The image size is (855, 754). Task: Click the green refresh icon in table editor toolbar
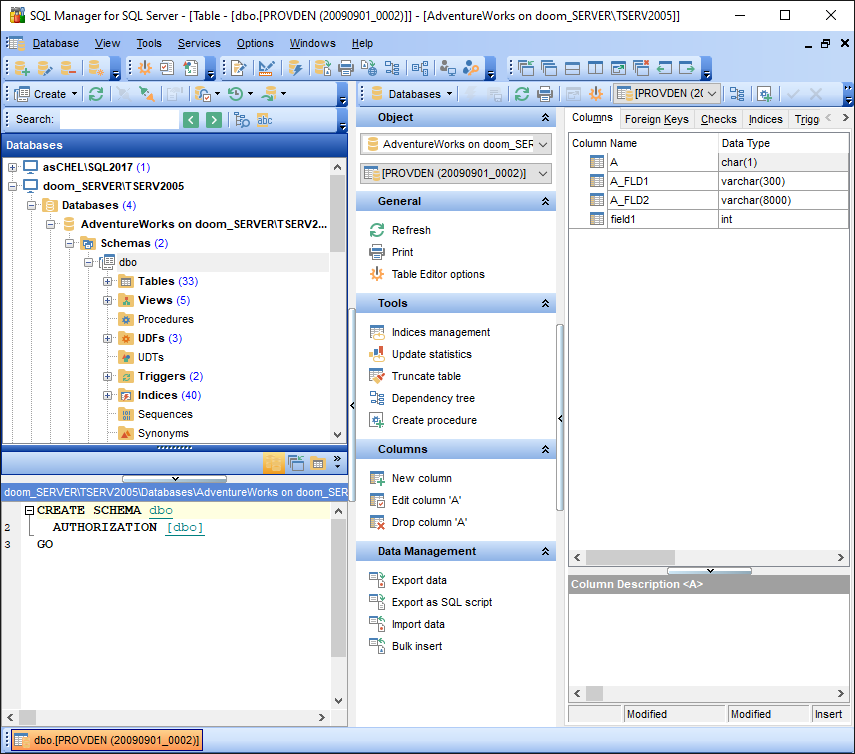click(x=522, y=94)
